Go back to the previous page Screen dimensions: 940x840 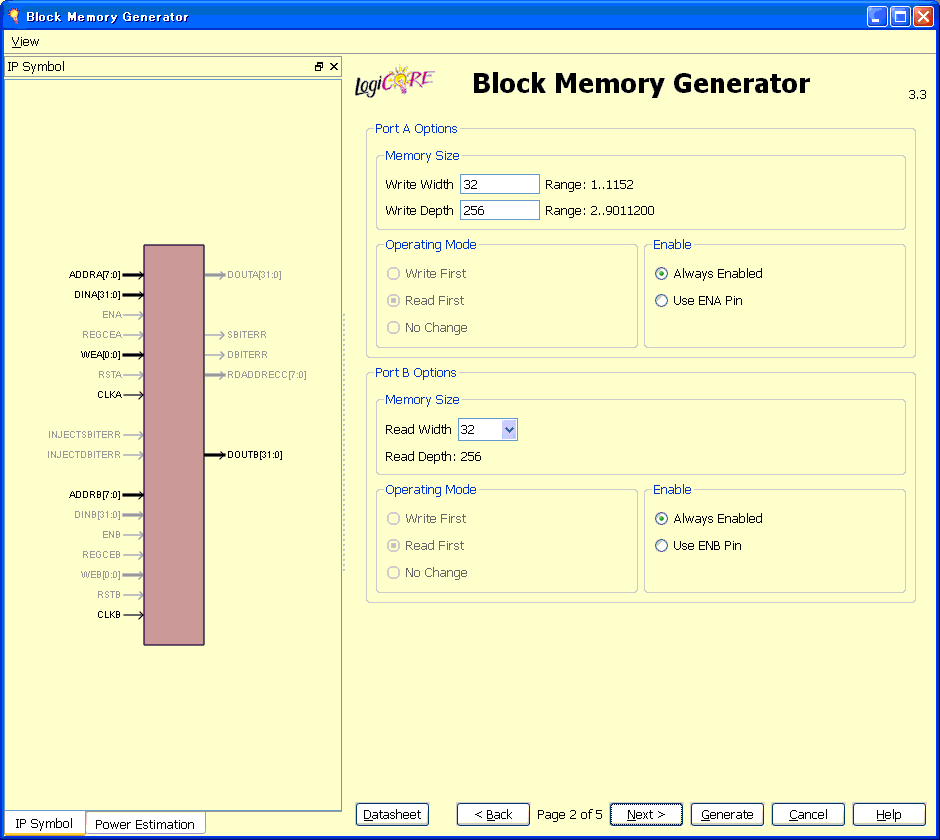pos(493,814)
